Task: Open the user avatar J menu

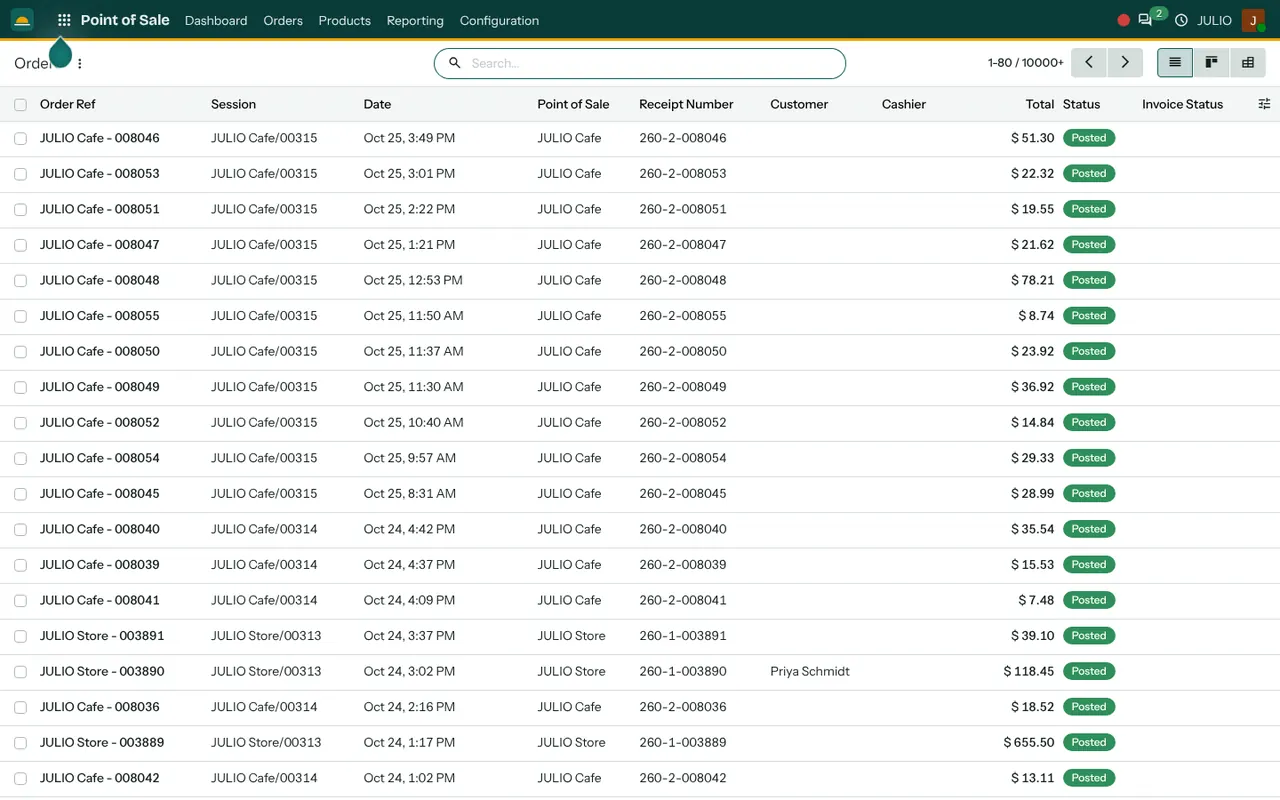Action: click(x=1253, y=20)
